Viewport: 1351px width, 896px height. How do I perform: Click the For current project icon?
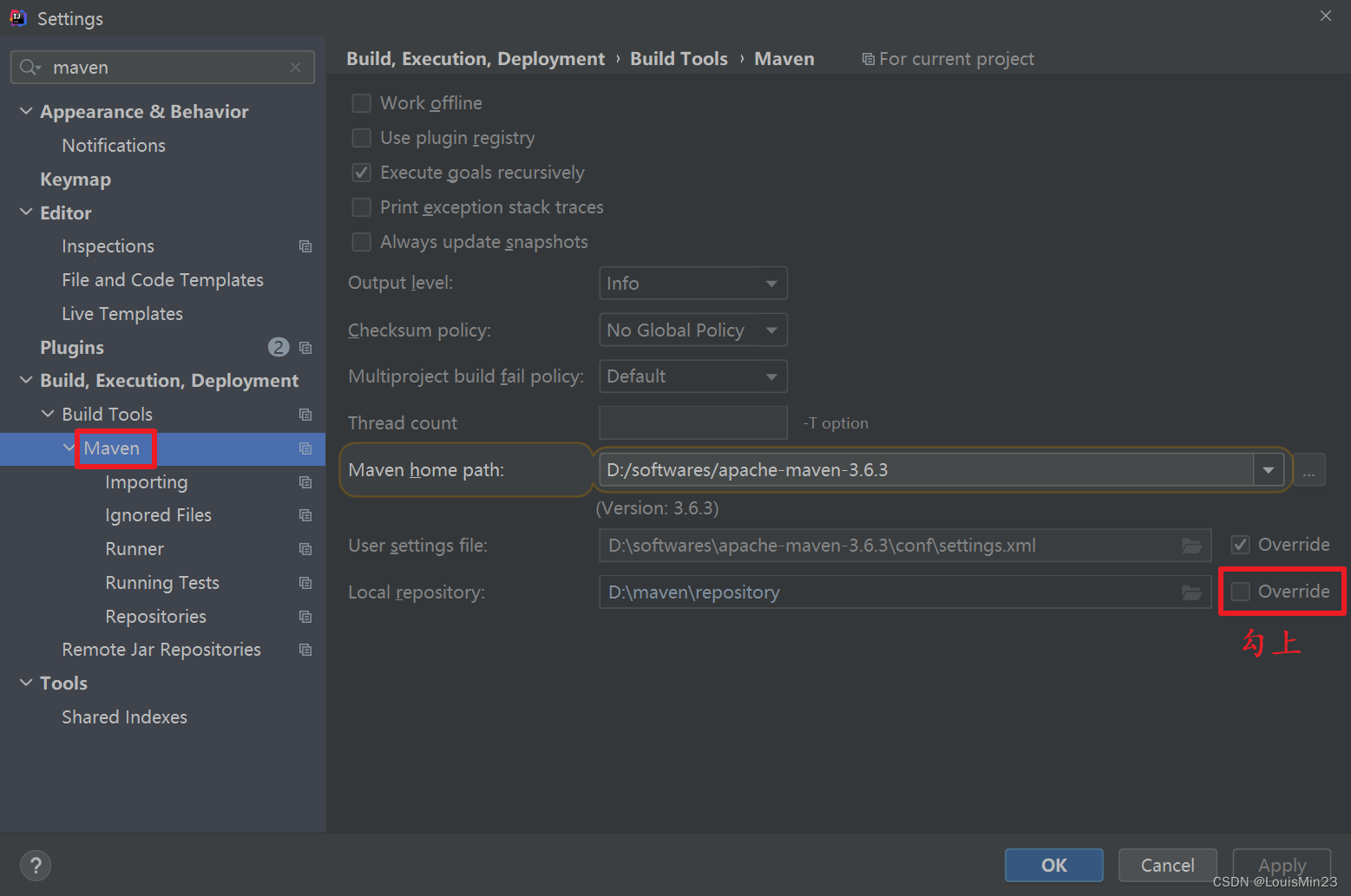(868, 59)
